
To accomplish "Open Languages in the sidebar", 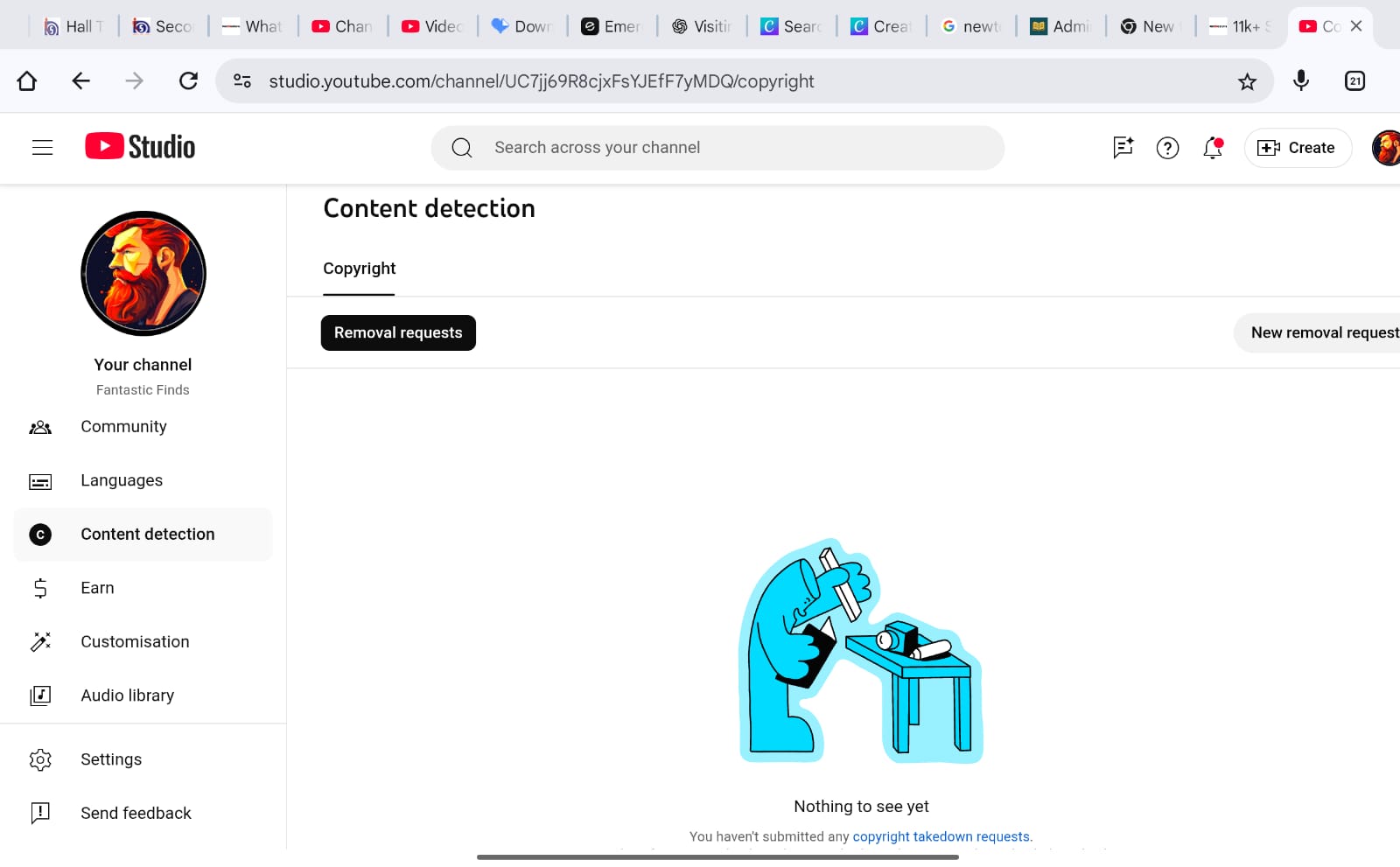I will click(x=122, y=480).
